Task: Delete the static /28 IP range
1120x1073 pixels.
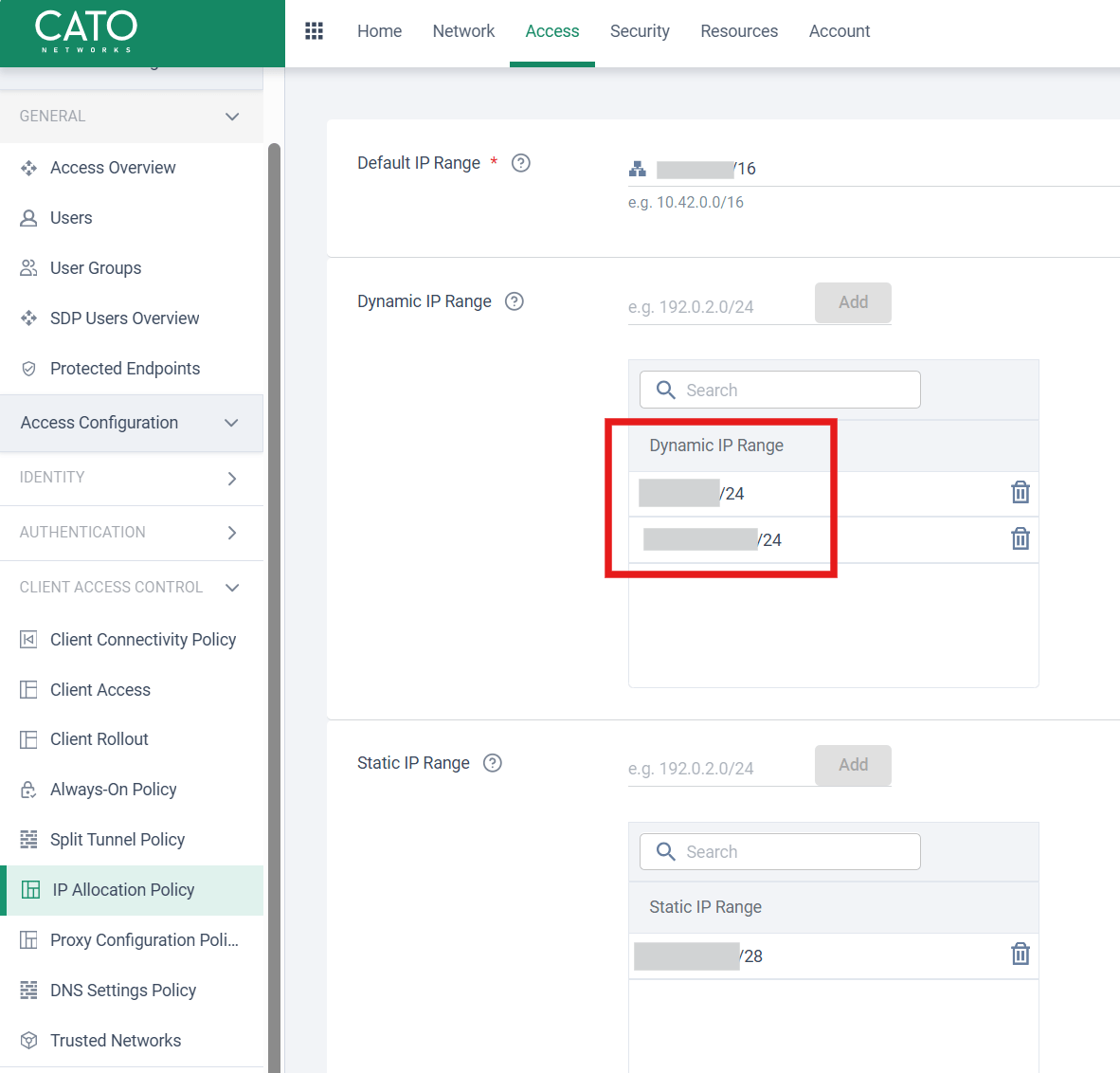Action: click(x=1020, y=955)
